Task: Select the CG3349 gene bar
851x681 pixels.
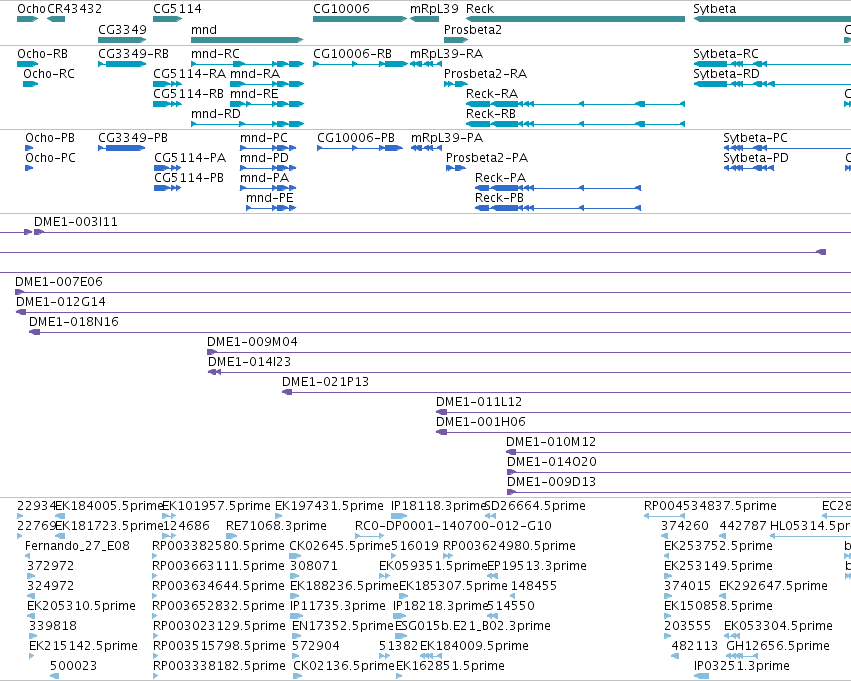Action: point(122,40)
